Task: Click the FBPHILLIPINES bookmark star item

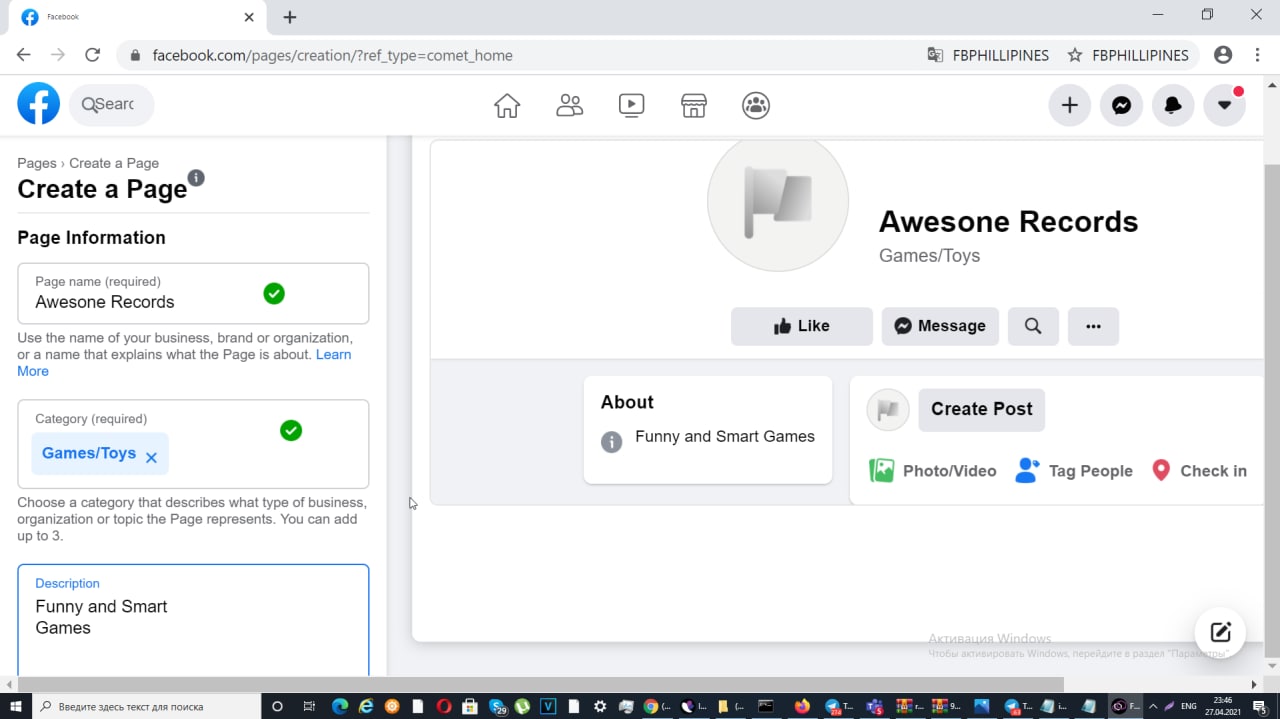Action: [x=1129, y=55]
